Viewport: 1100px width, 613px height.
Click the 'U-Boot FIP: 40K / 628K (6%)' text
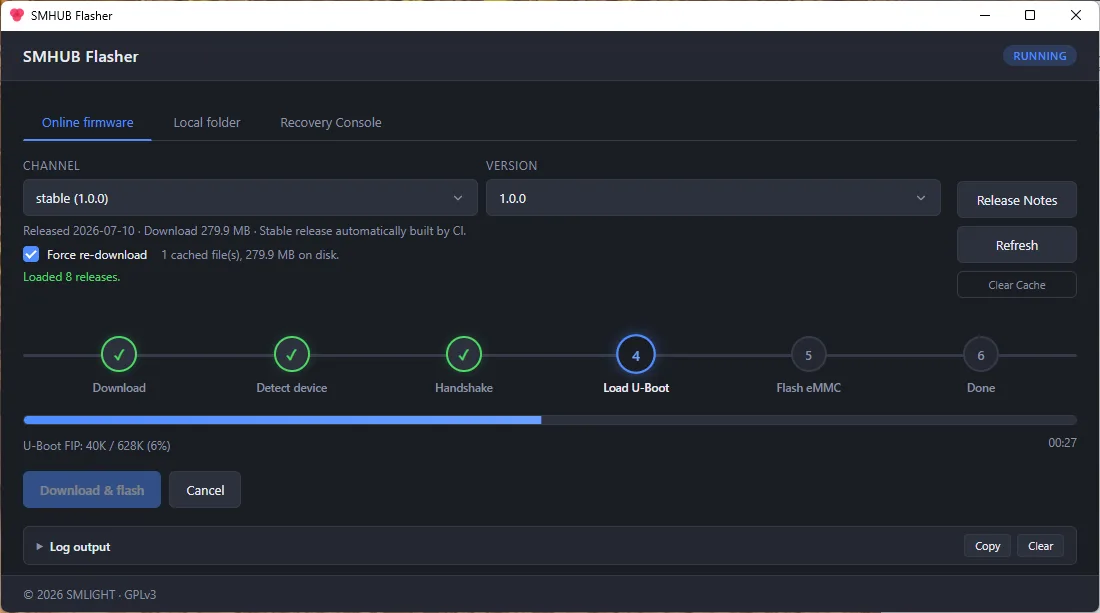click(x=97, y=445)
